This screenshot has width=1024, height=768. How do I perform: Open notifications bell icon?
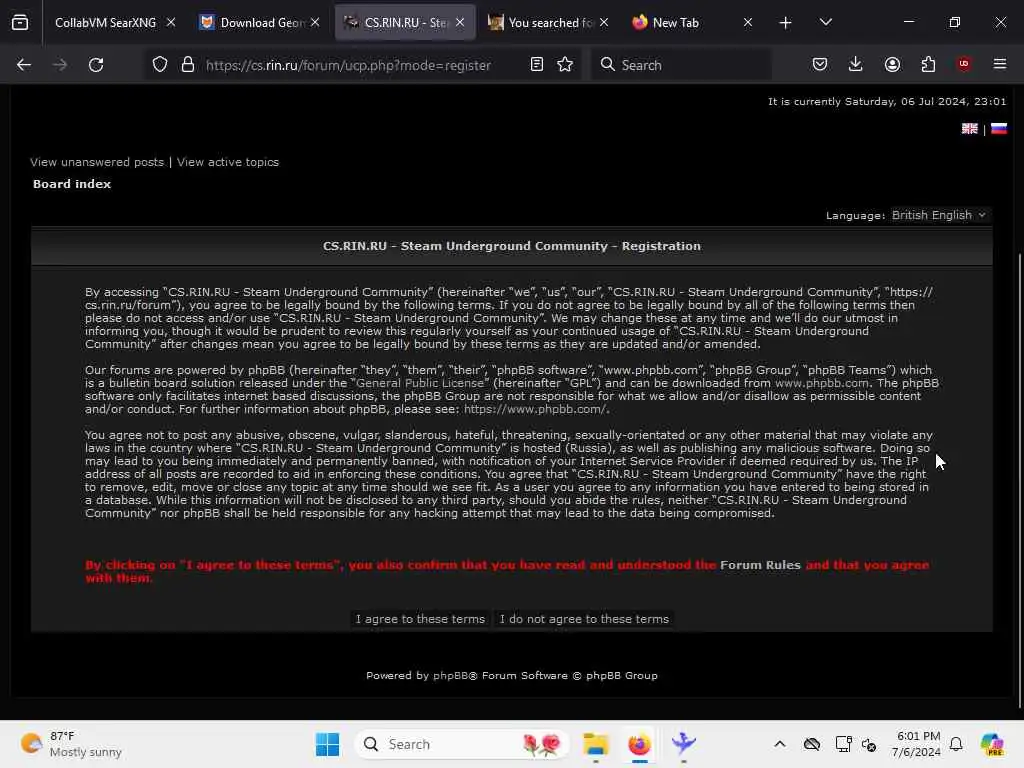pos(957,744)
